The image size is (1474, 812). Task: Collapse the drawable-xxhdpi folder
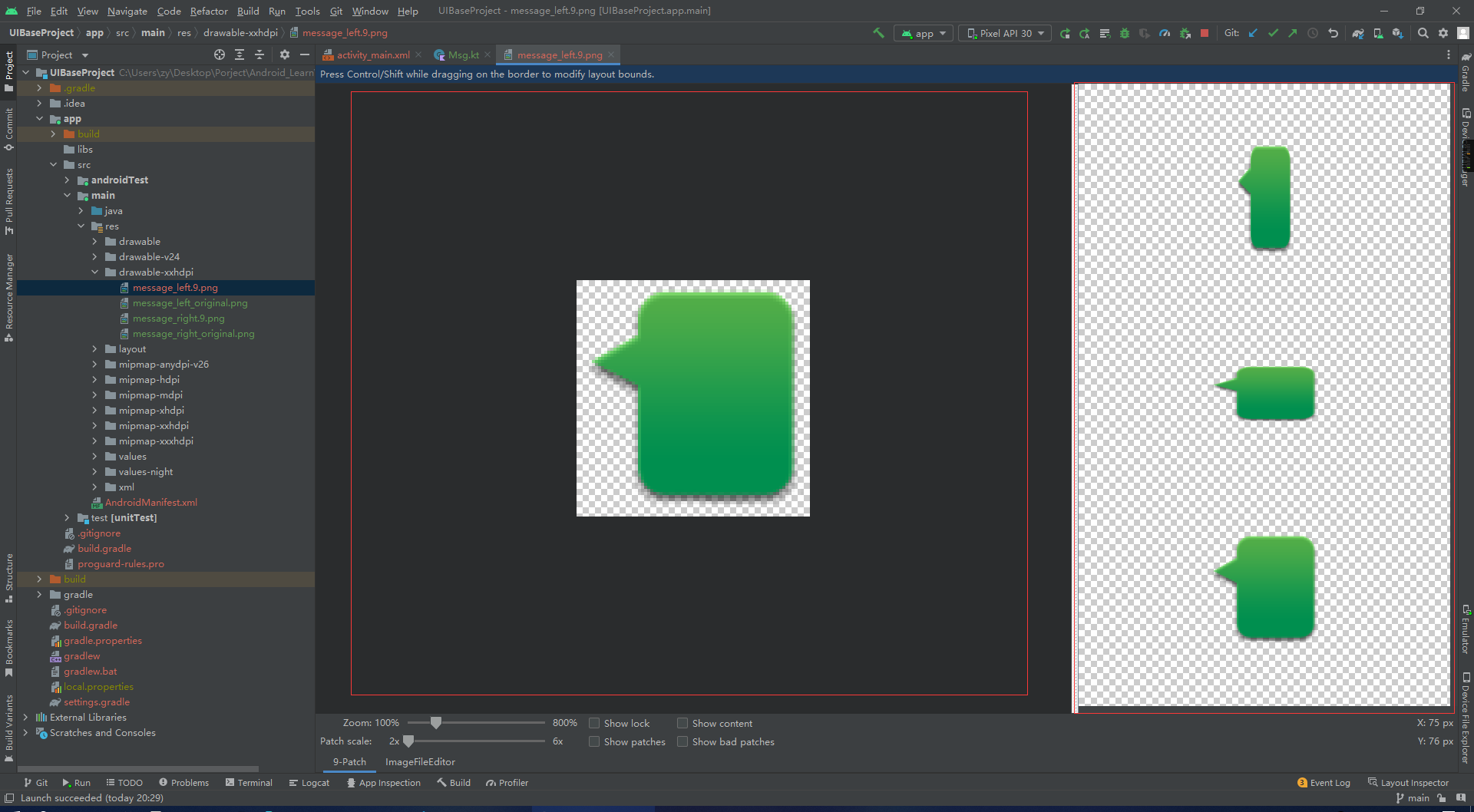[x=94, y=272]
